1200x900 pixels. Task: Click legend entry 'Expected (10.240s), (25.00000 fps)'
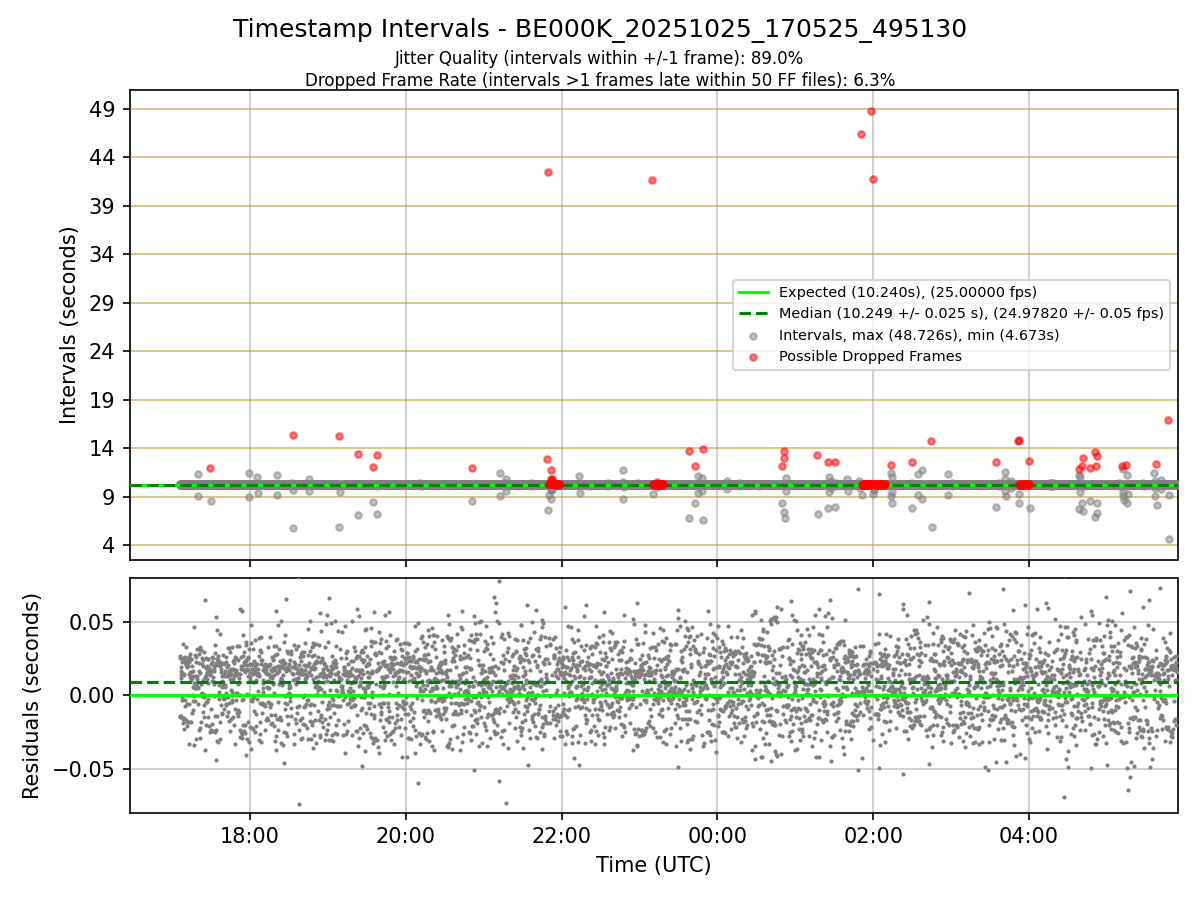[x=908, y=292]
